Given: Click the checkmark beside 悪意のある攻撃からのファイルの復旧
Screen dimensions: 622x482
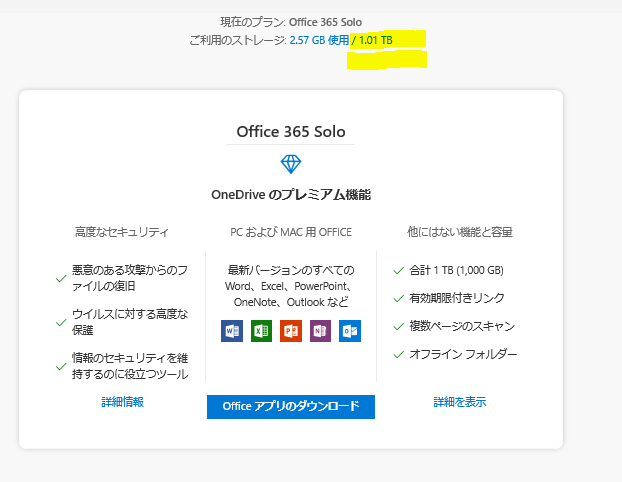Looking at the screenshot, I should tap(61, 279).
